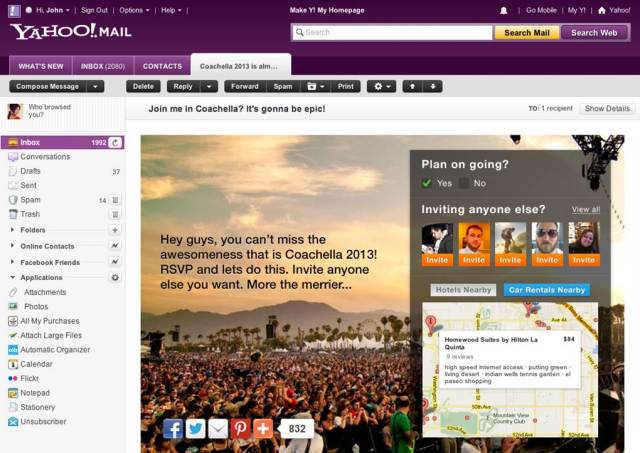Open the Options menu
The image size is (640, 453).
(134, 10)
